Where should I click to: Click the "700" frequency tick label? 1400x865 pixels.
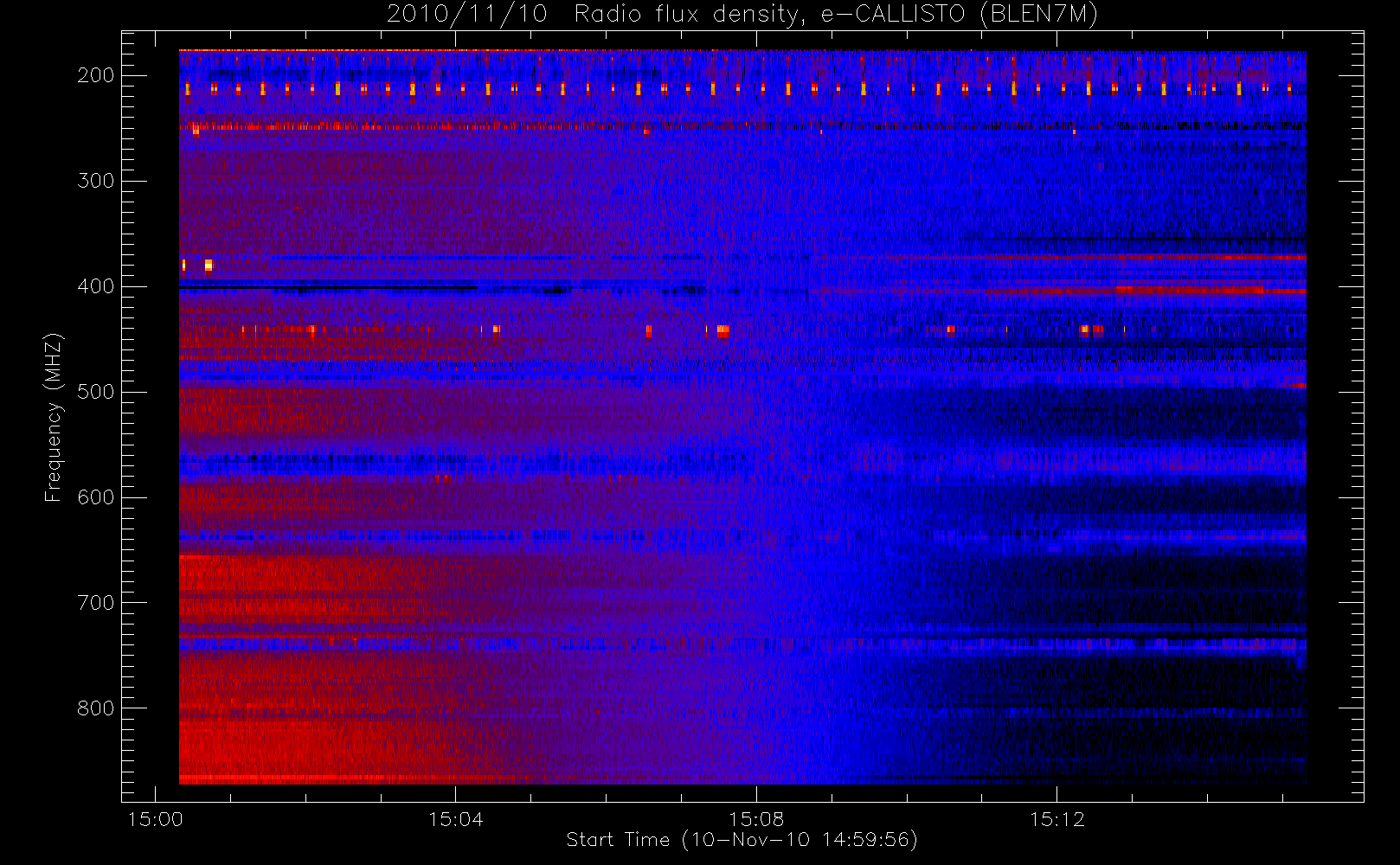click(x=96, y=603)
